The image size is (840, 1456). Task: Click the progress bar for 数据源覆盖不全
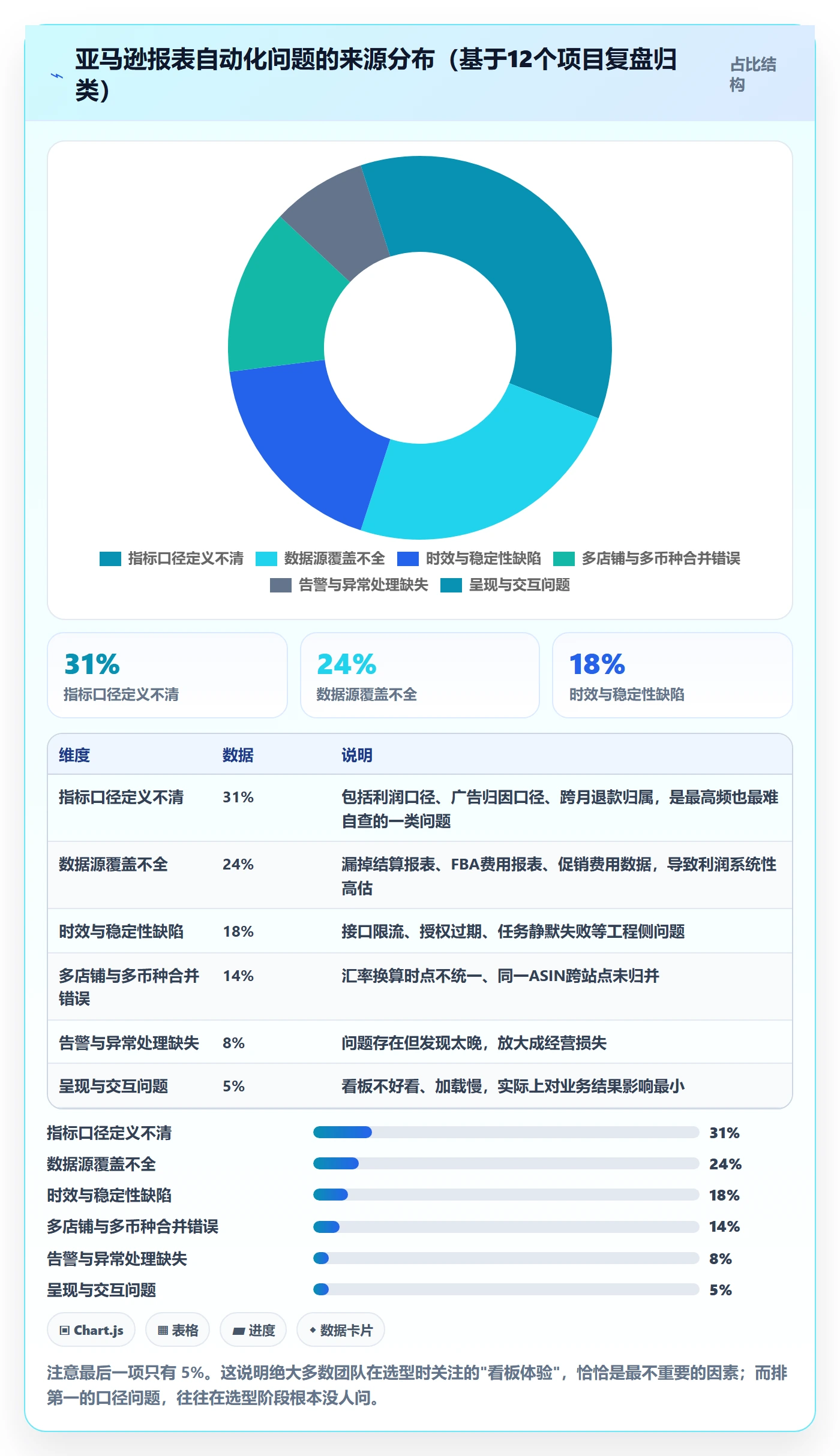[x=506, y=1163]
